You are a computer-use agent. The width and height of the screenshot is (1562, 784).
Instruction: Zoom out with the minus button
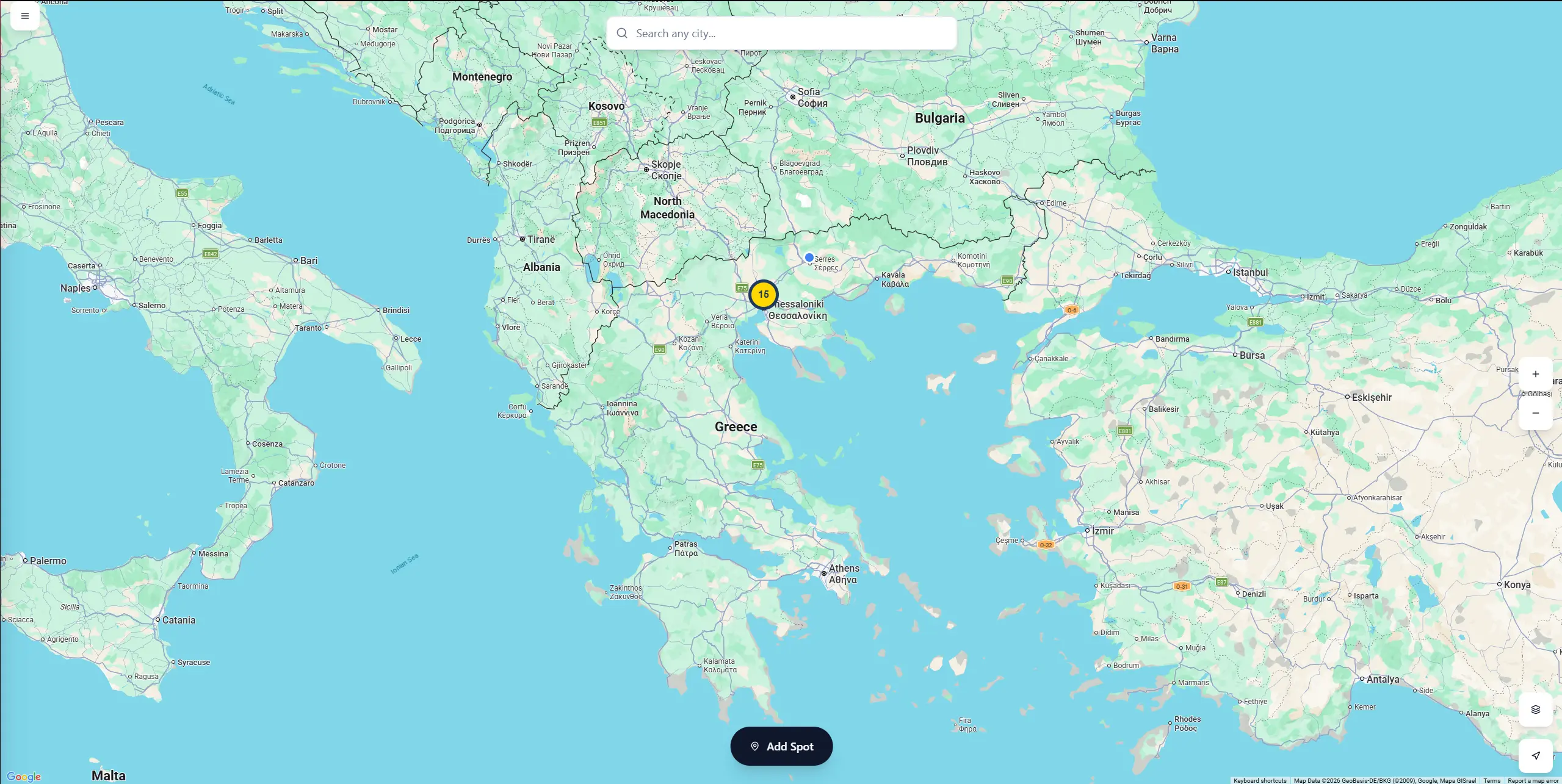pos(1535,413)
